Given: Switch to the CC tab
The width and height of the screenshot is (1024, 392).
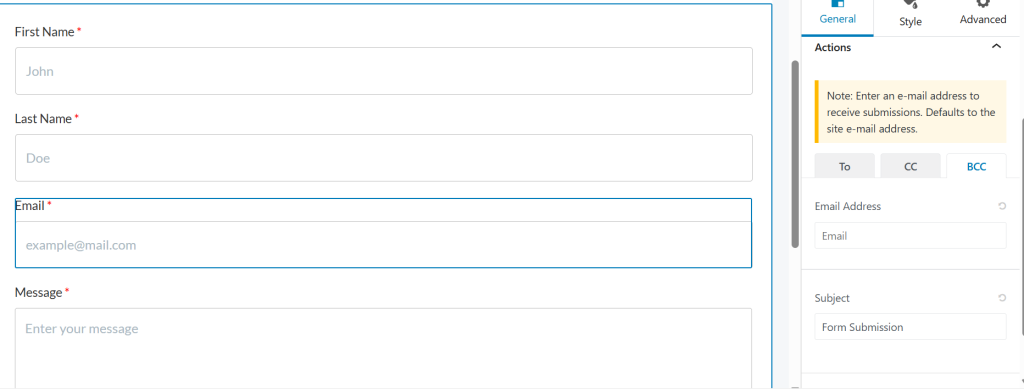Looking at the screenshot, I should (910, 166).
